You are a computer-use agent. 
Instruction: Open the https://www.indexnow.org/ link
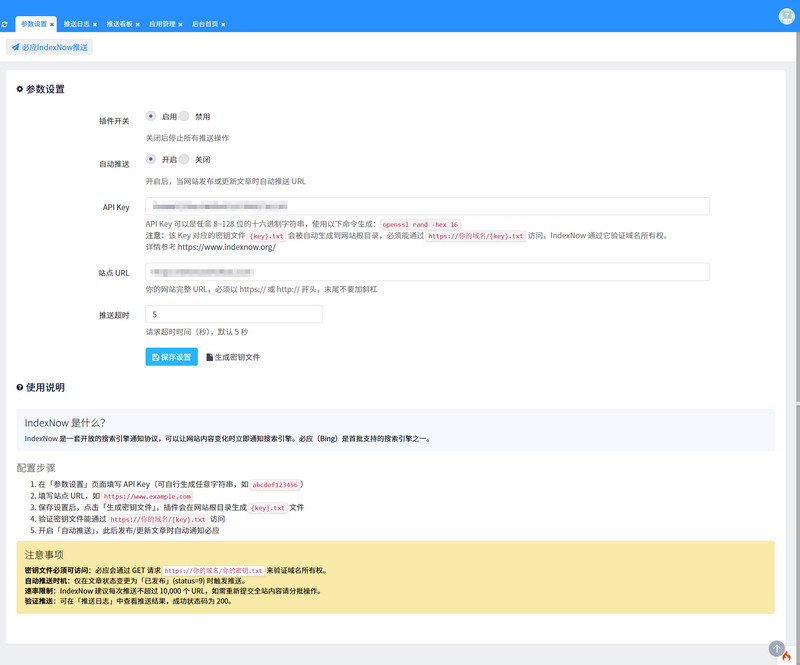pos(227,247)
